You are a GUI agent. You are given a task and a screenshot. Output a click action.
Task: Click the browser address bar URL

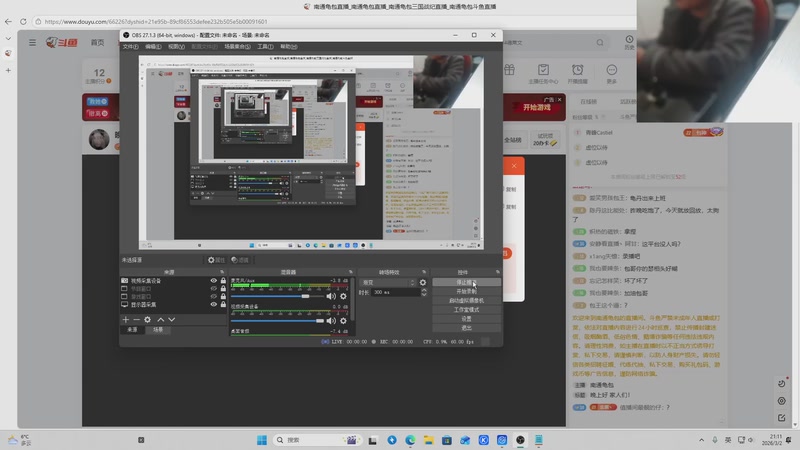pos(156,21)
